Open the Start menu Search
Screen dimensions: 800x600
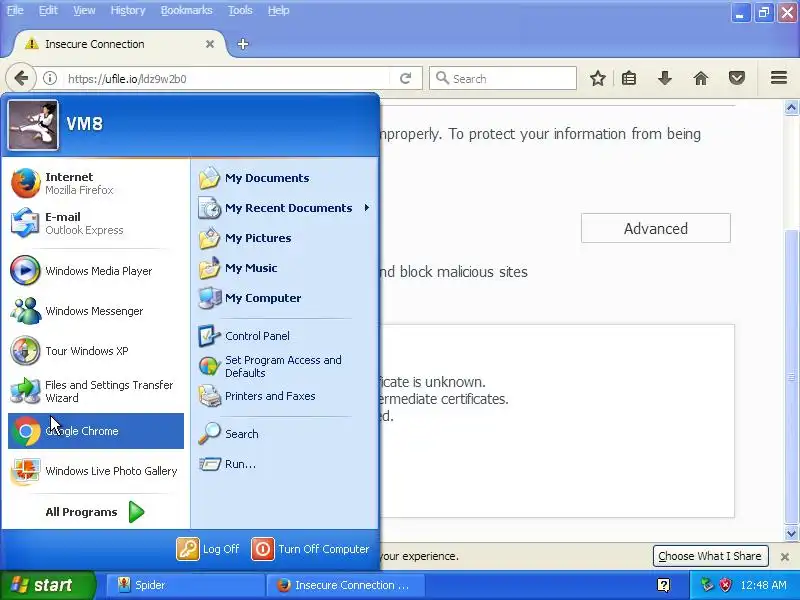click(x=285, y=434)
